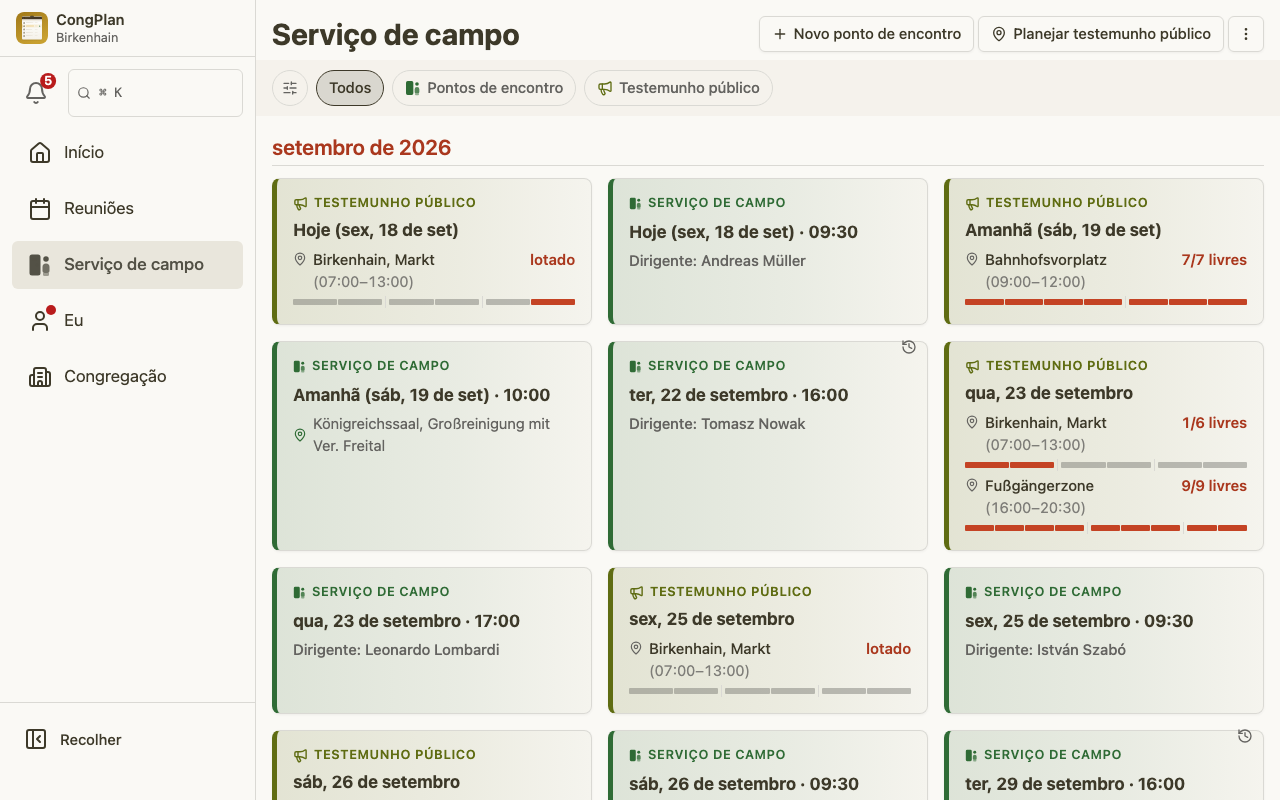Image resolution: width=1280 pixels, height=800 pixels.
Task: Click '9/9 livres' status text
Action: pos(1214,486)
